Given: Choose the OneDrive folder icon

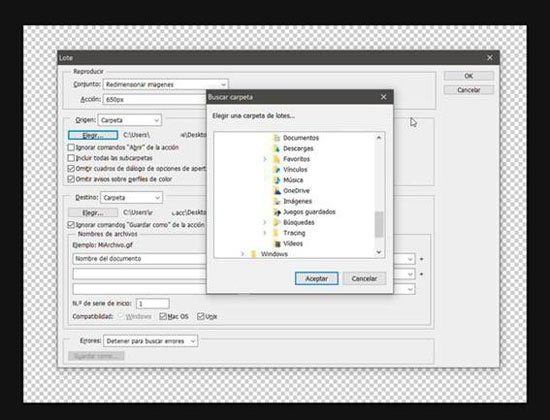Looking at the screenshot, I should pyautogui.click(x=276, y=191).
